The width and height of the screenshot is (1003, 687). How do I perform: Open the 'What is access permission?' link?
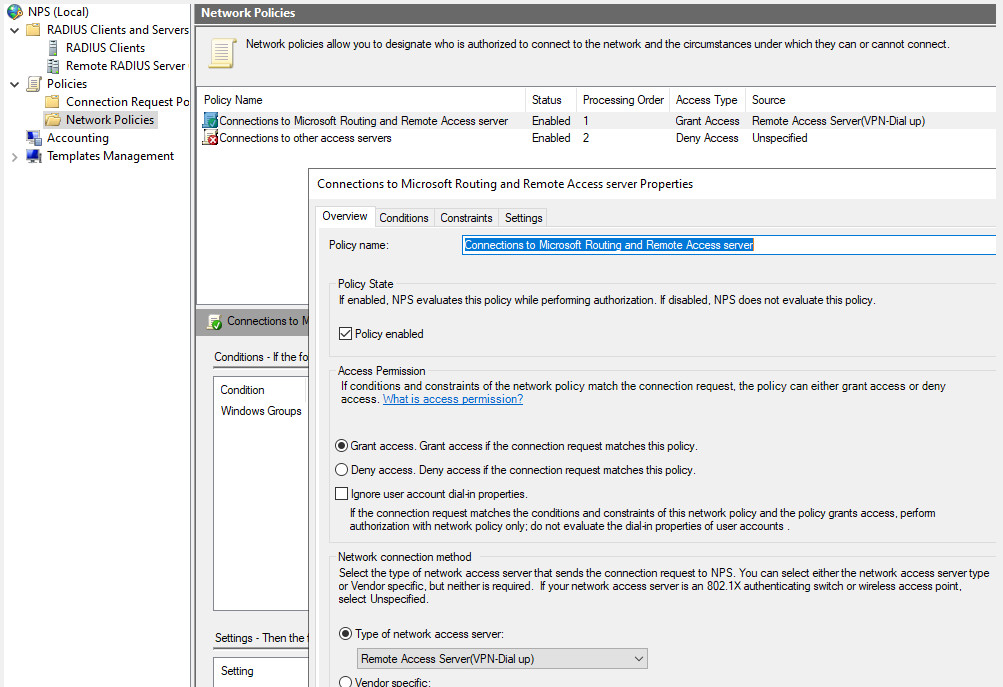point(452,399)
